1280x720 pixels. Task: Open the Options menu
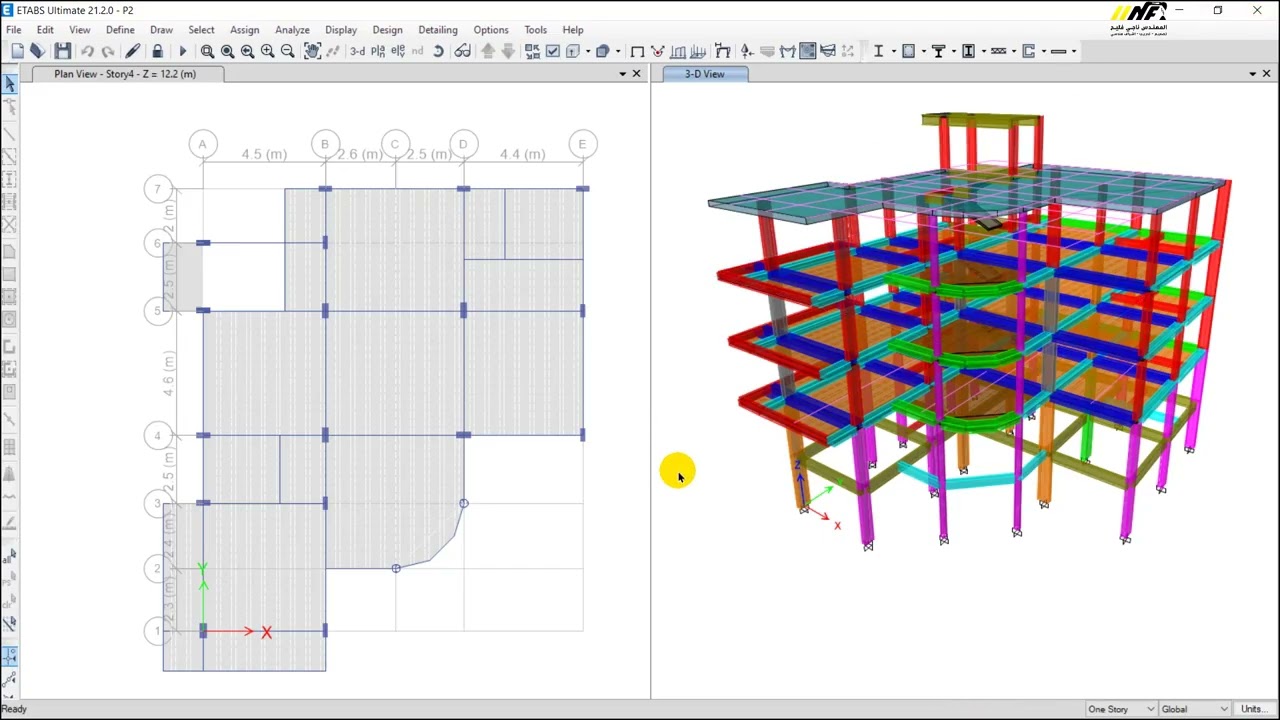click(490, 30)
